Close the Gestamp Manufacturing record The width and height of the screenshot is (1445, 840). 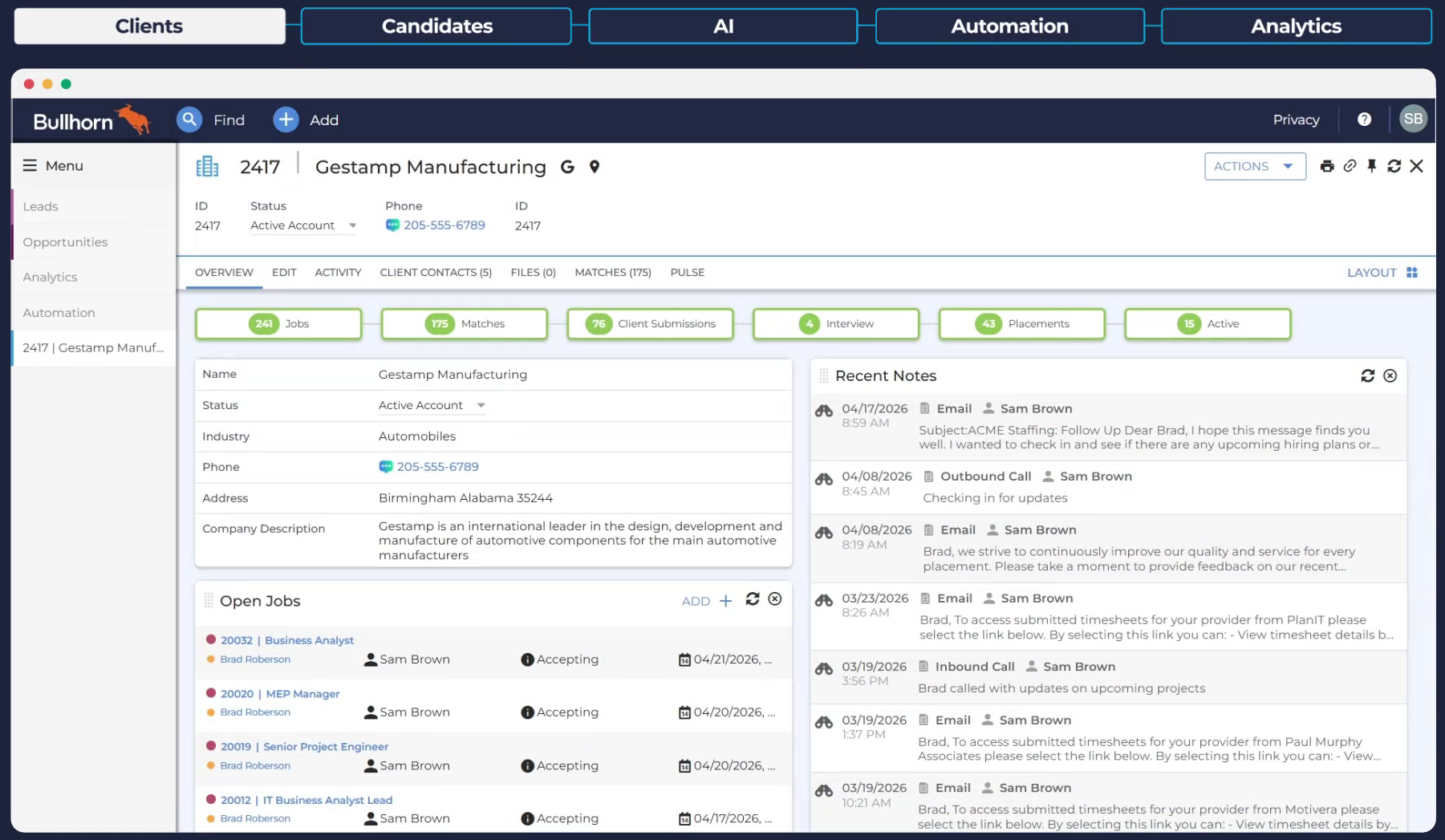click(x=1417, y=166)
